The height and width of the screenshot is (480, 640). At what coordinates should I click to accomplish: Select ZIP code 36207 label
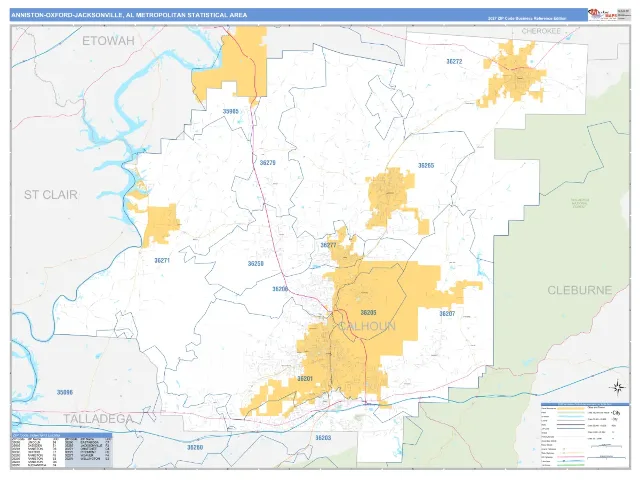coord(447,313)
